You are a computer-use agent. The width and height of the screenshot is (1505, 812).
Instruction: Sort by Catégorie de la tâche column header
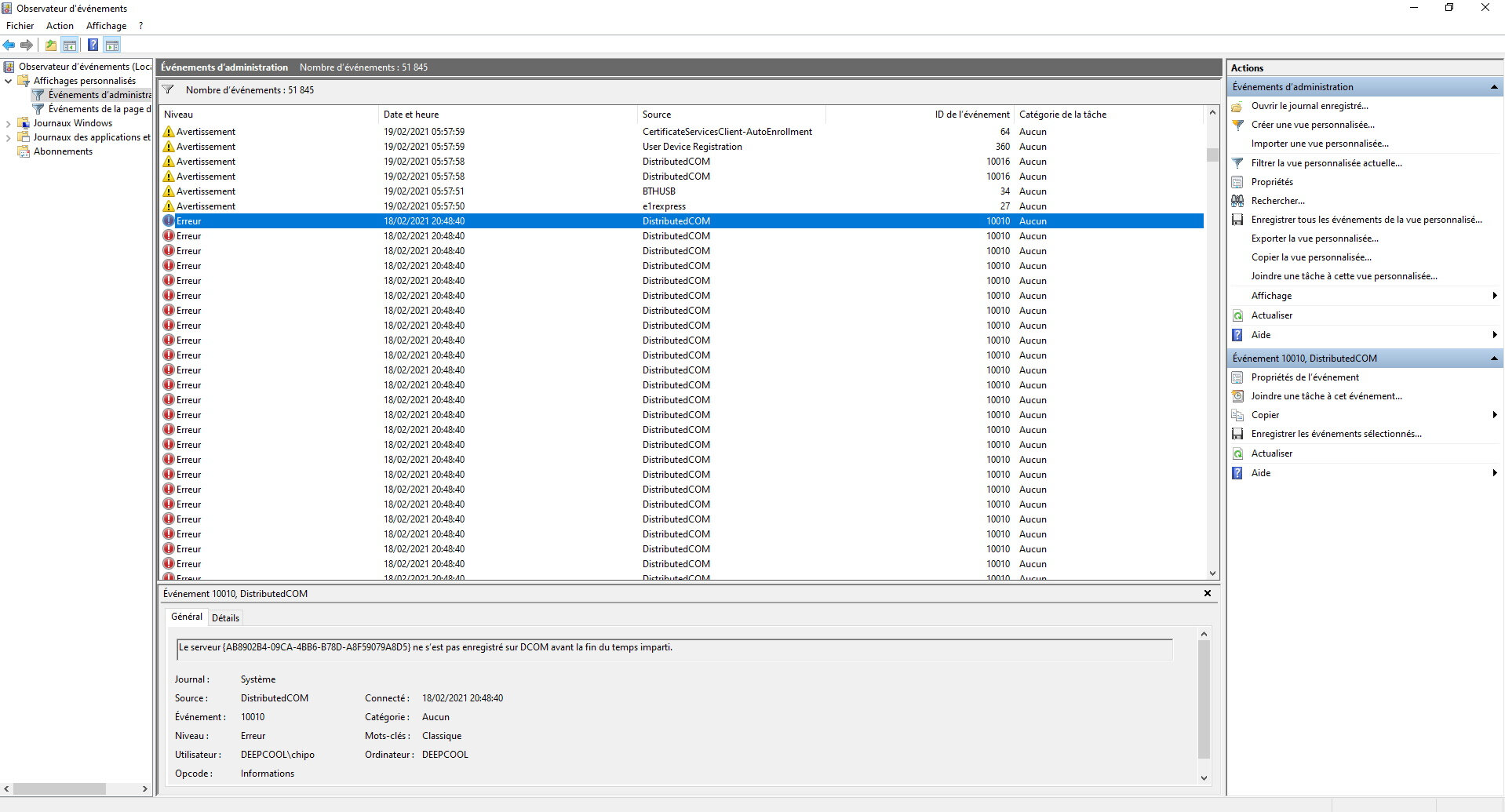coord(1109,115)
